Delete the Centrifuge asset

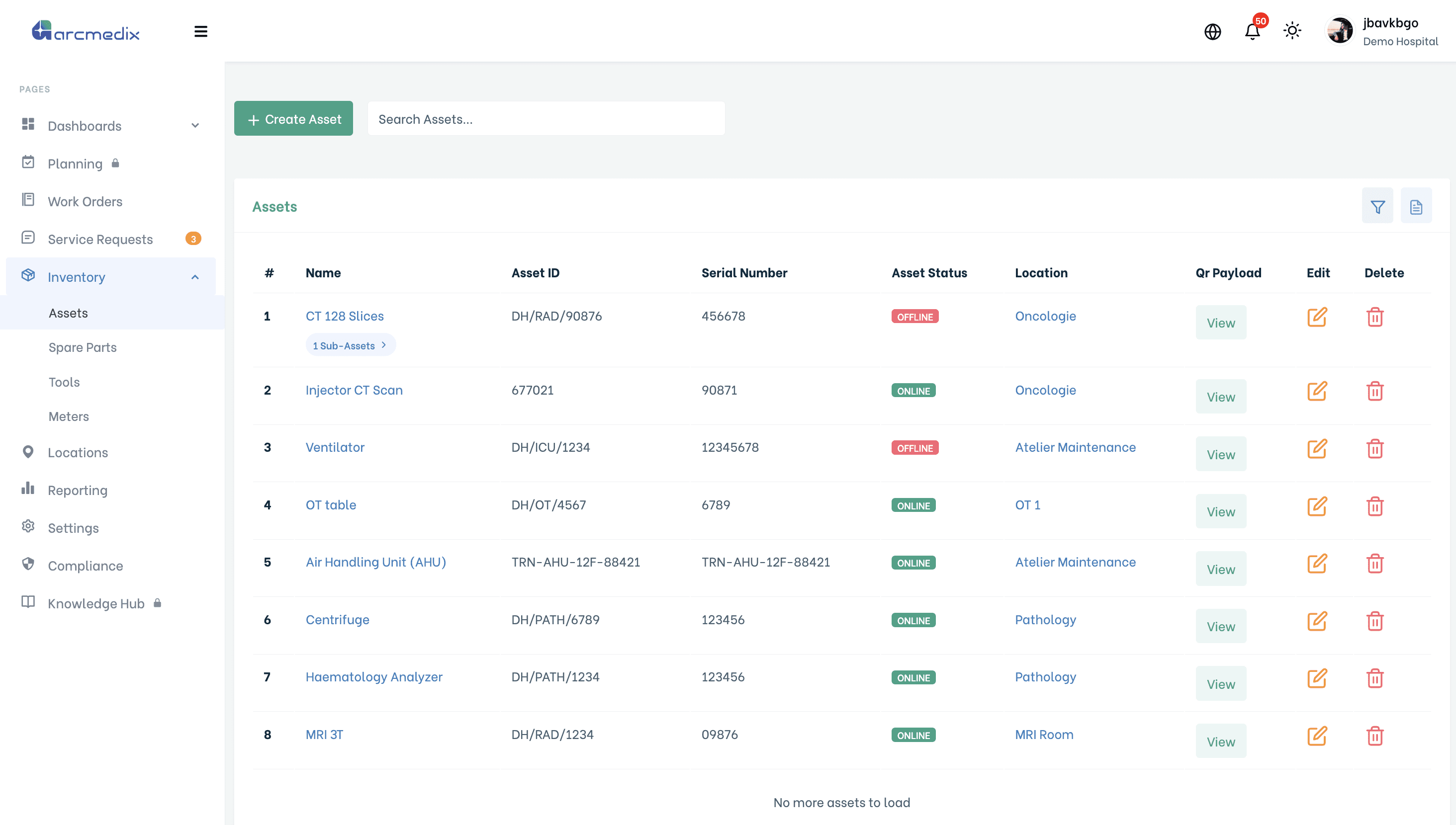[x=1374, y=621]
